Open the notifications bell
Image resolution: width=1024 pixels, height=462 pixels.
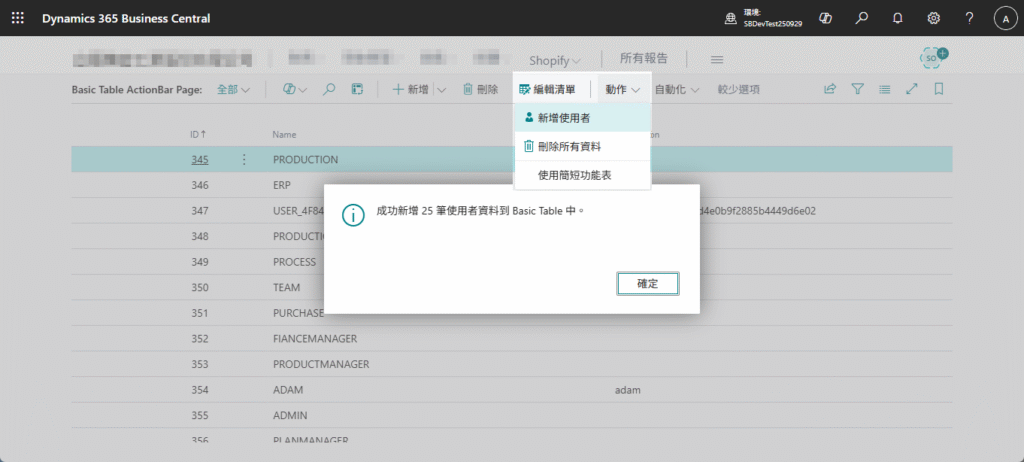tap(898, 18)
